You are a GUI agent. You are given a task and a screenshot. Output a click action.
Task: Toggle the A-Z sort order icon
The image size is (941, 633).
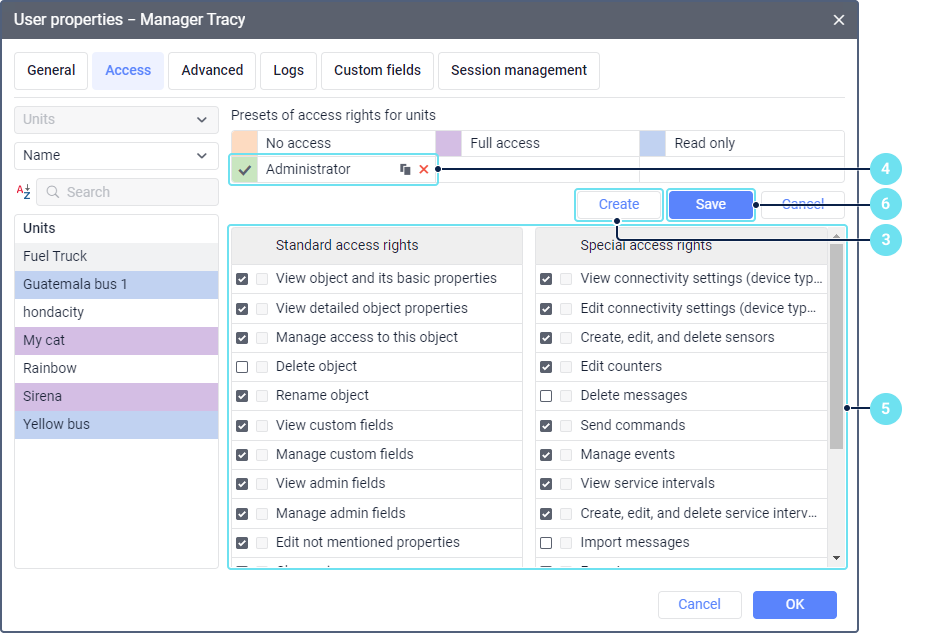pos(24,192)
